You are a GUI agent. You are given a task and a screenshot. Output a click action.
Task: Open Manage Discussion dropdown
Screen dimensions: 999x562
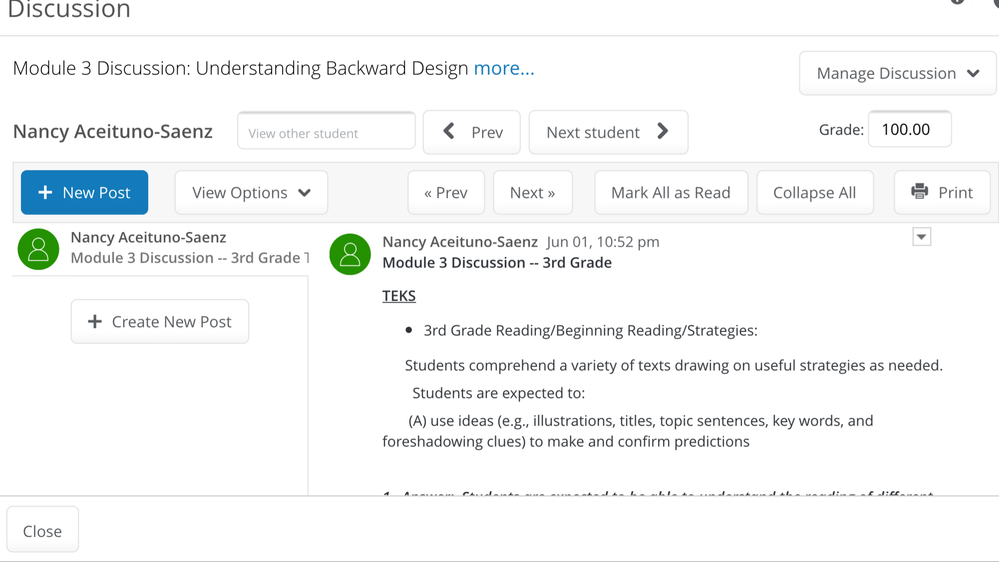897,73
